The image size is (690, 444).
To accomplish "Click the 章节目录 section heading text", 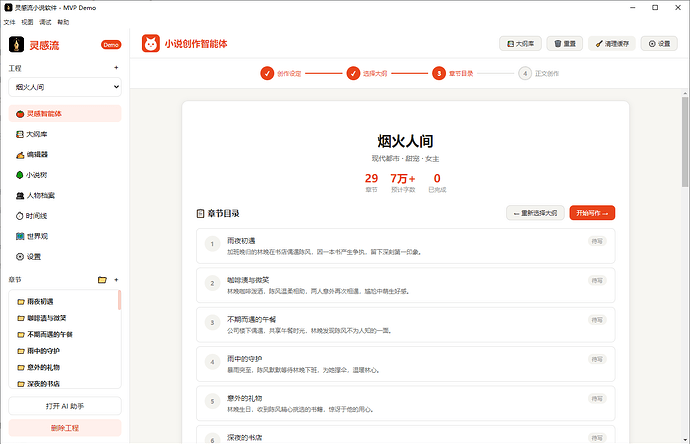I will pyautogui.click(x=224, y=214).
